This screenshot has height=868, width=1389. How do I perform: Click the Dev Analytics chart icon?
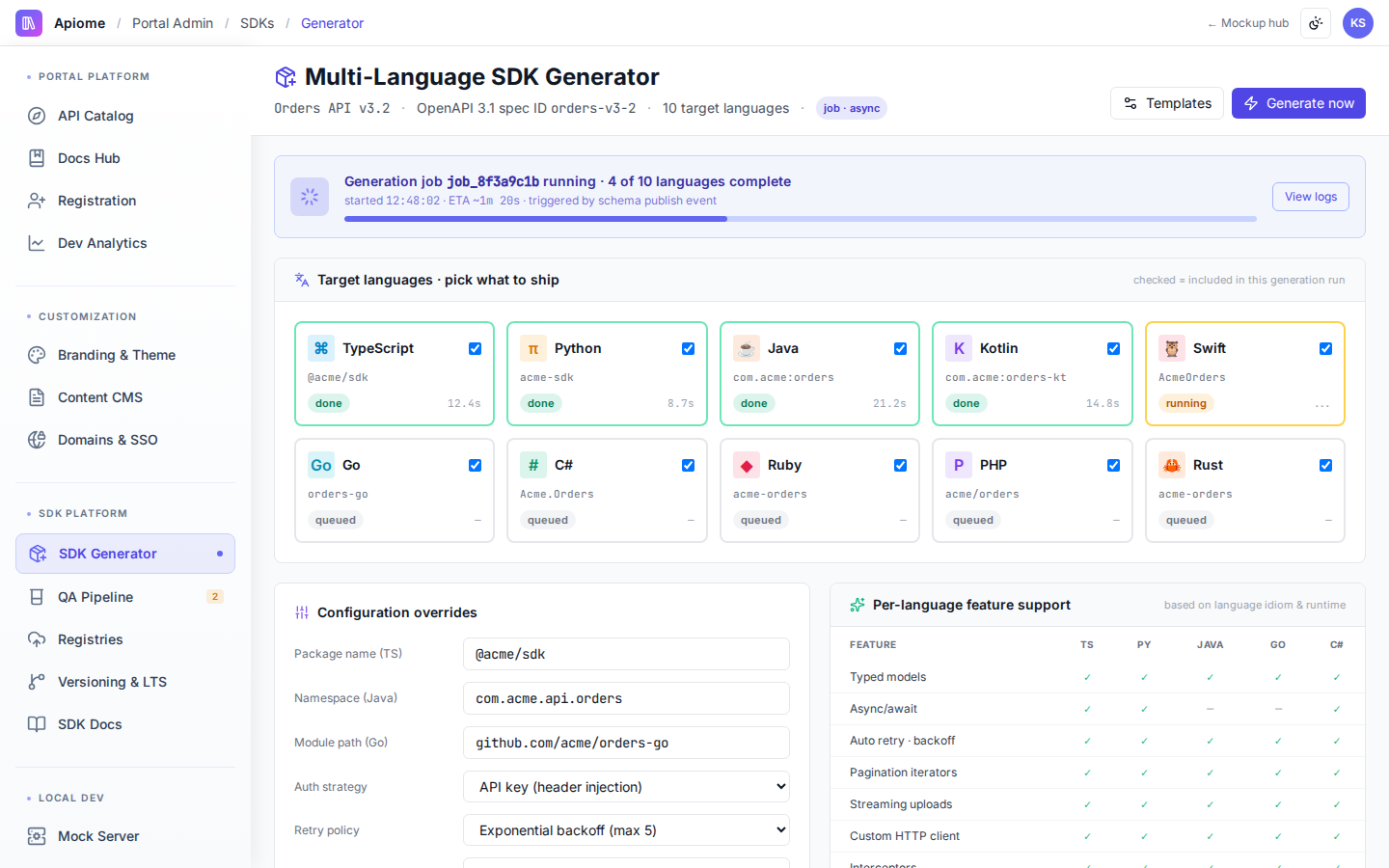(37, 243)
